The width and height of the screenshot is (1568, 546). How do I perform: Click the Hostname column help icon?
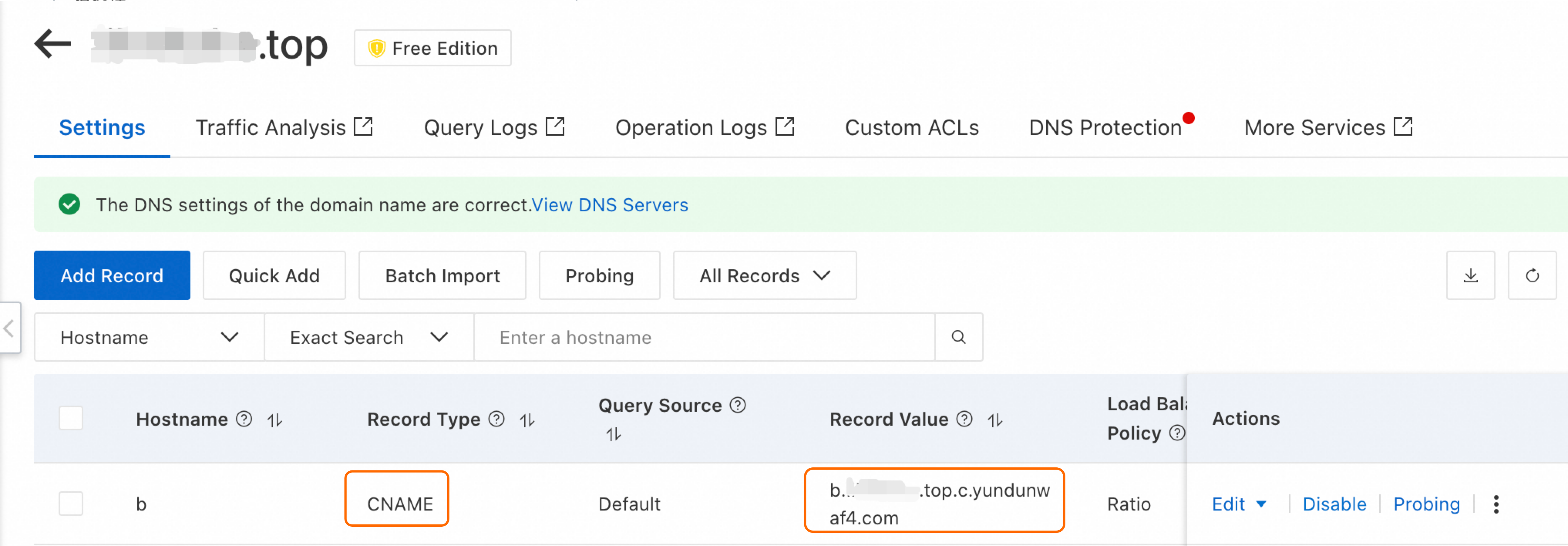point(244,419)
